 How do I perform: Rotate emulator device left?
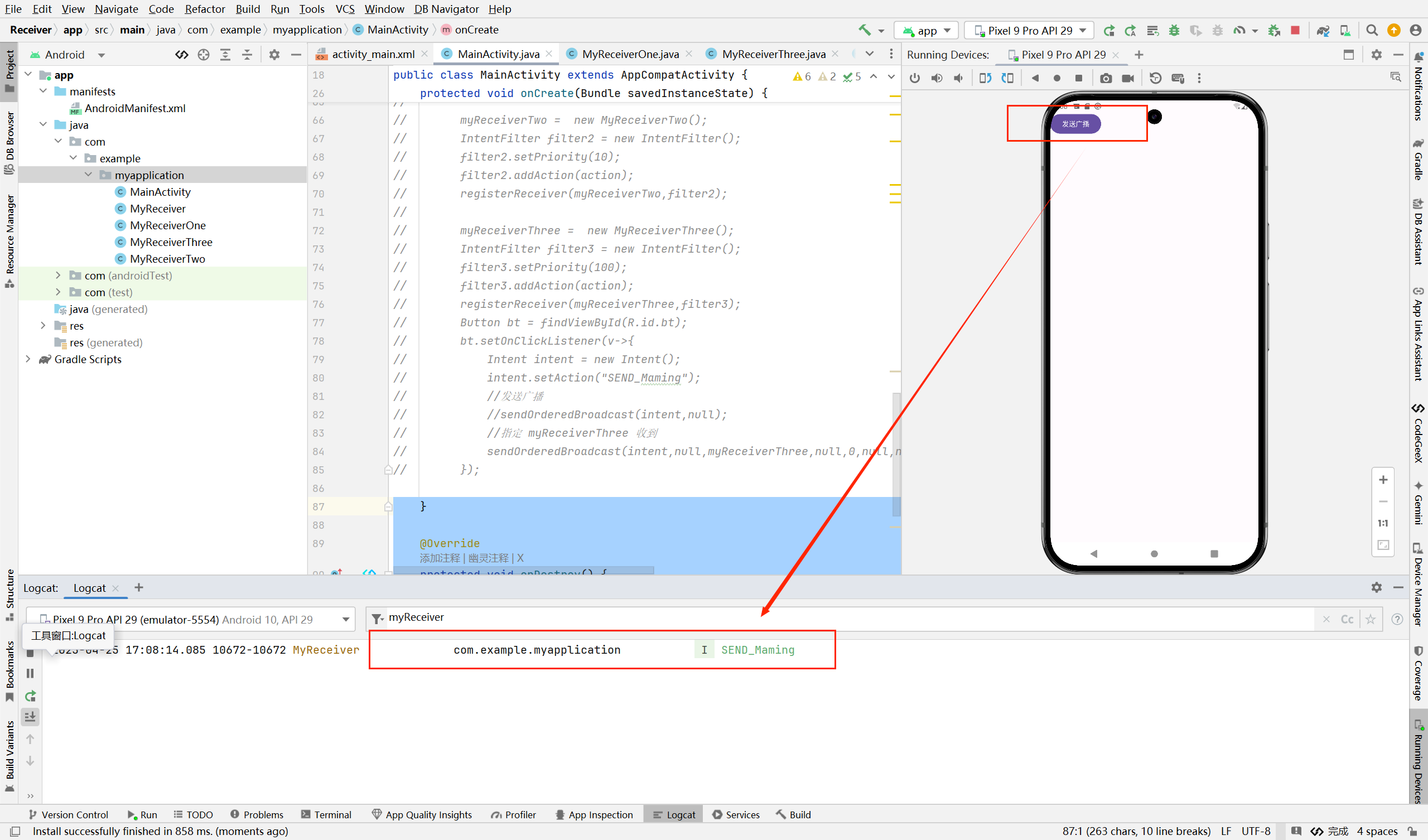coord(985,78)
